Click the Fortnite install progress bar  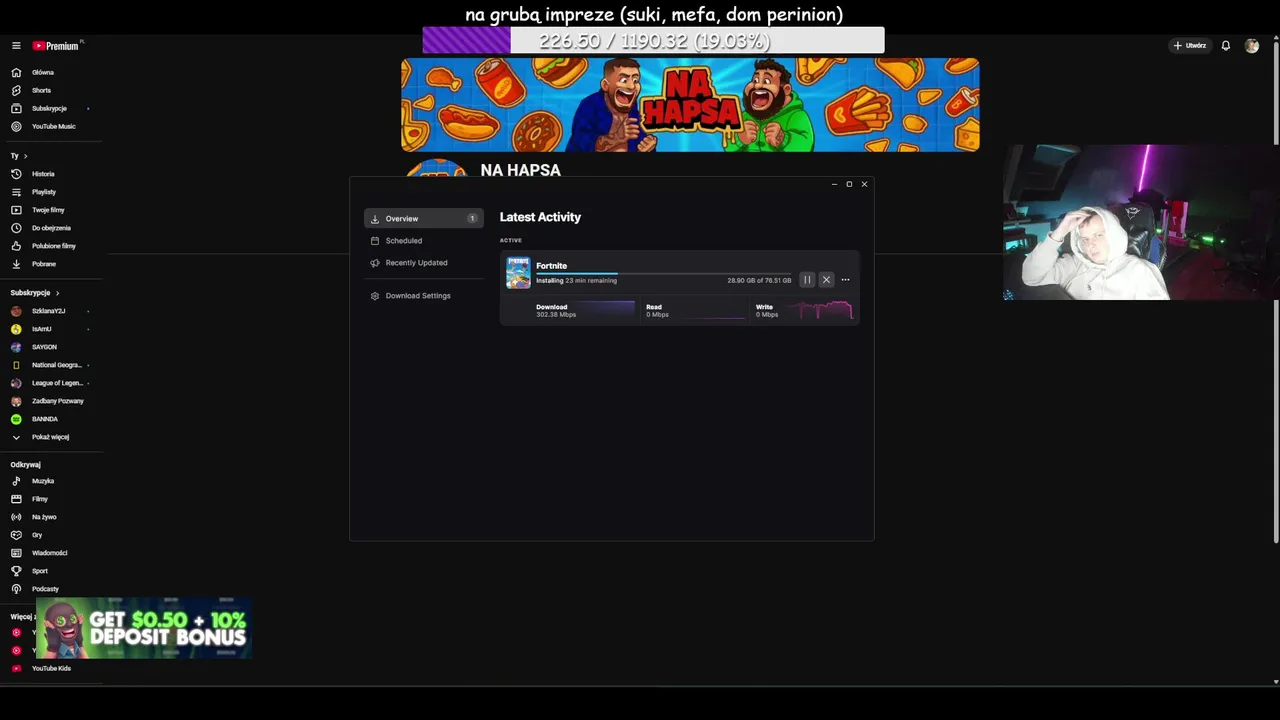click(664, 273)
